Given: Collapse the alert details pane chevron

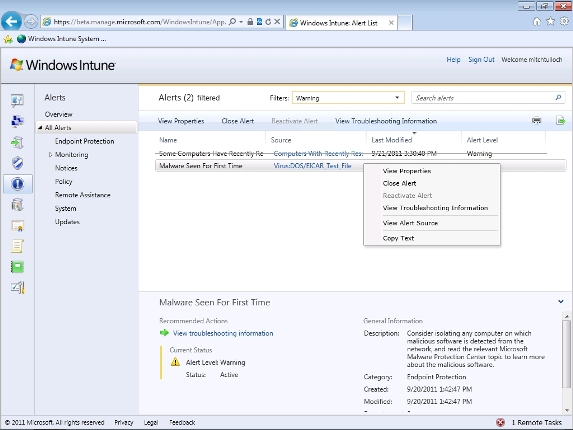Looking at the screenshot, I should 561,302.
